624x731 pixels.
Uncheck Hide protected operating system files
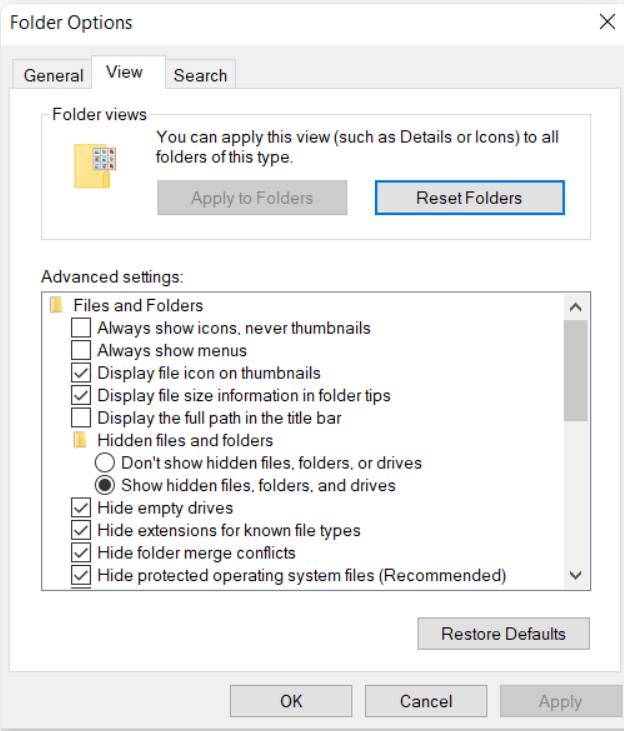point(81,575)
